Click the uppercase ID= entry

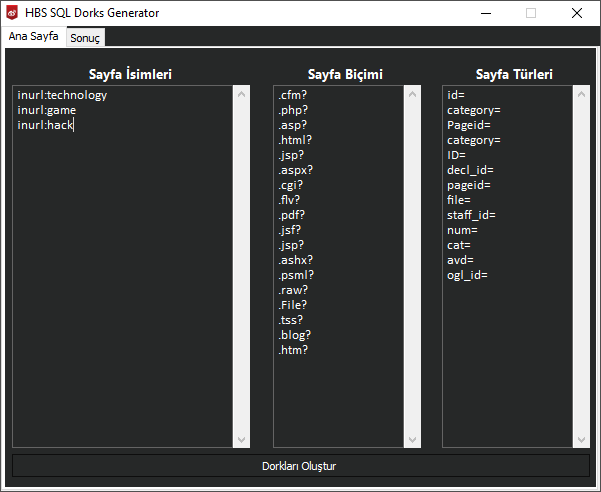tap(456, 155)
